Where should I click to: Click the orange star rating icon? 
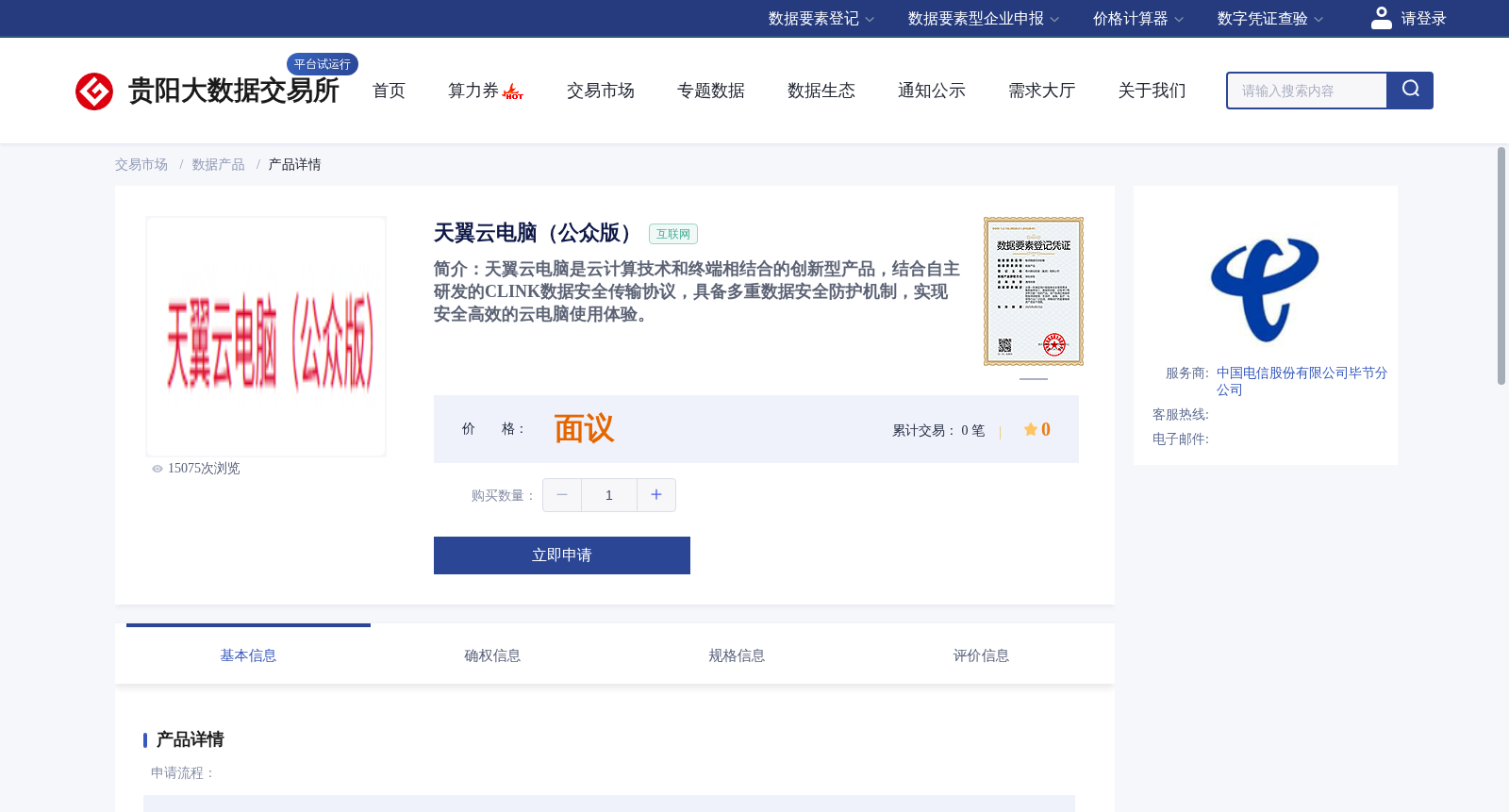[1030, 429]
